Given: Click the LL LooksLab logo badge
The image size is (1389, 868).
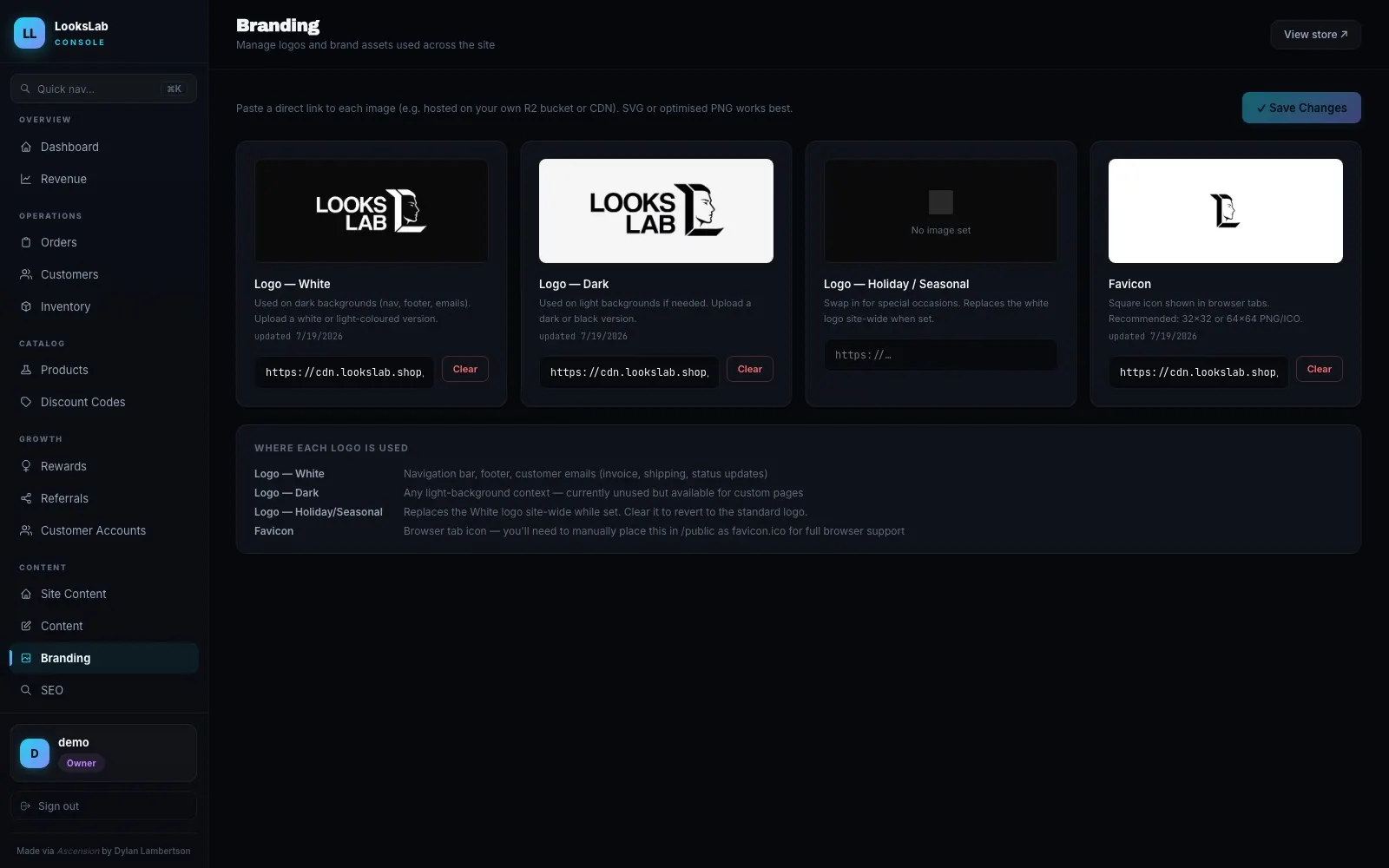Looking at the screenshot, I should (30, 33).
